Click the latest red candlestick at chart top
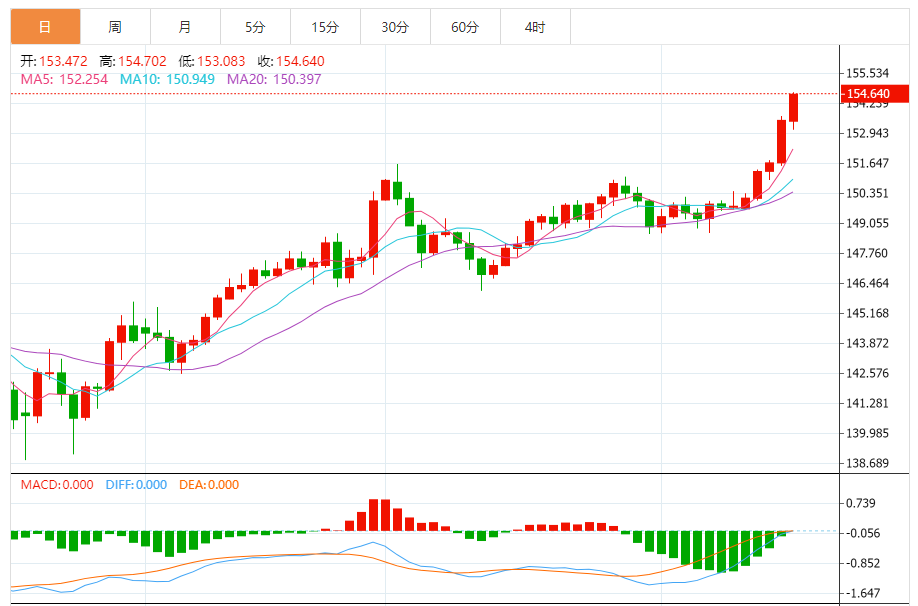 pyautogui.click(x=794, y=108)
